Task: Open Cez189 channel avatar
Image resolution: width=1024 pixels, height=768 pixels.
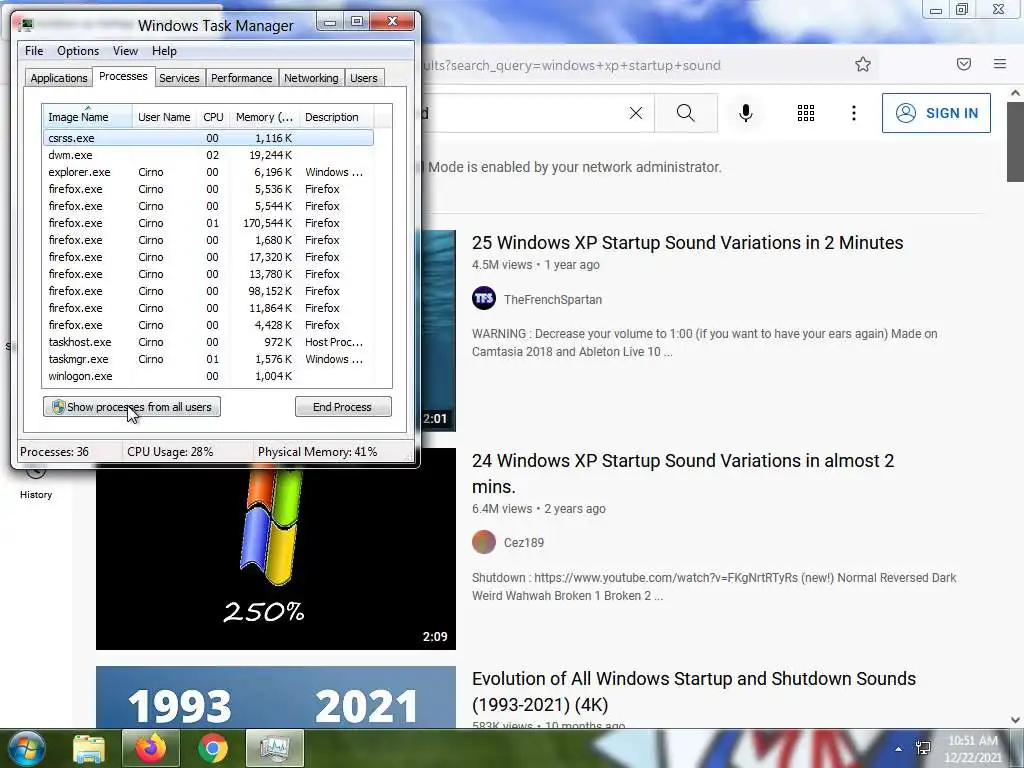Action: point(484,542)
